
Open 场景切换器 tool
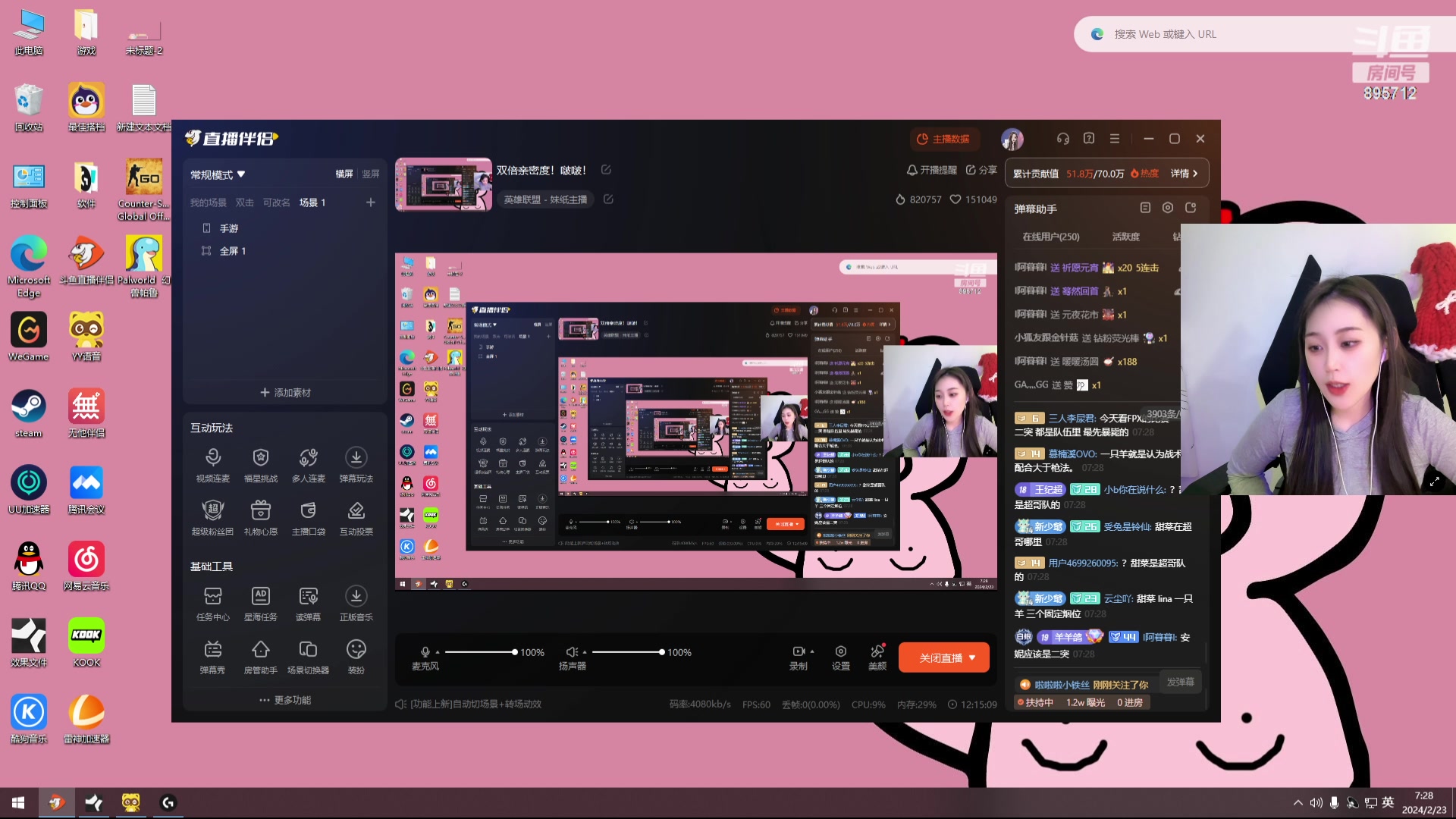click(x=308, y=650)
